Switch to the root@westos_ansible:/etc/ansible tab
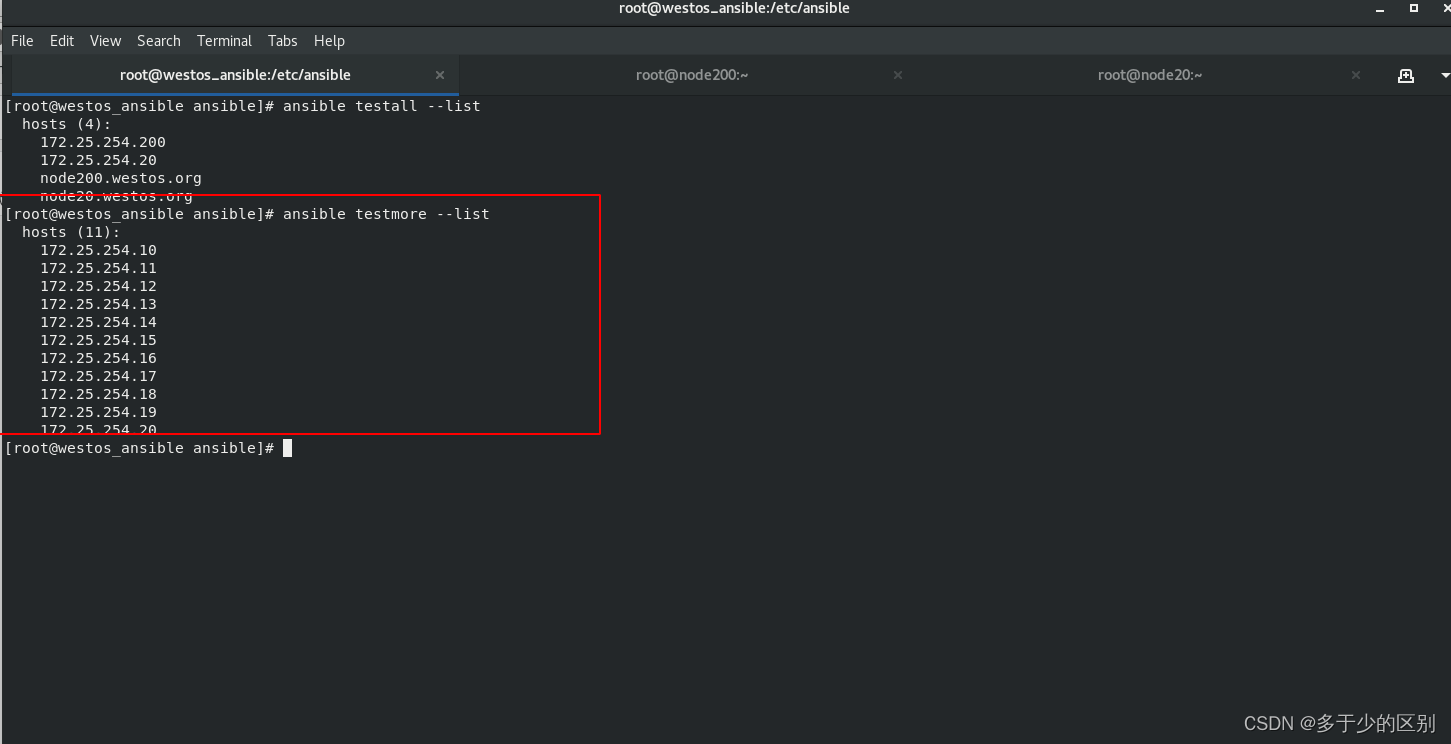This screenshot has width=1451, height=744. pyautogui.click(x=235, y=75)
